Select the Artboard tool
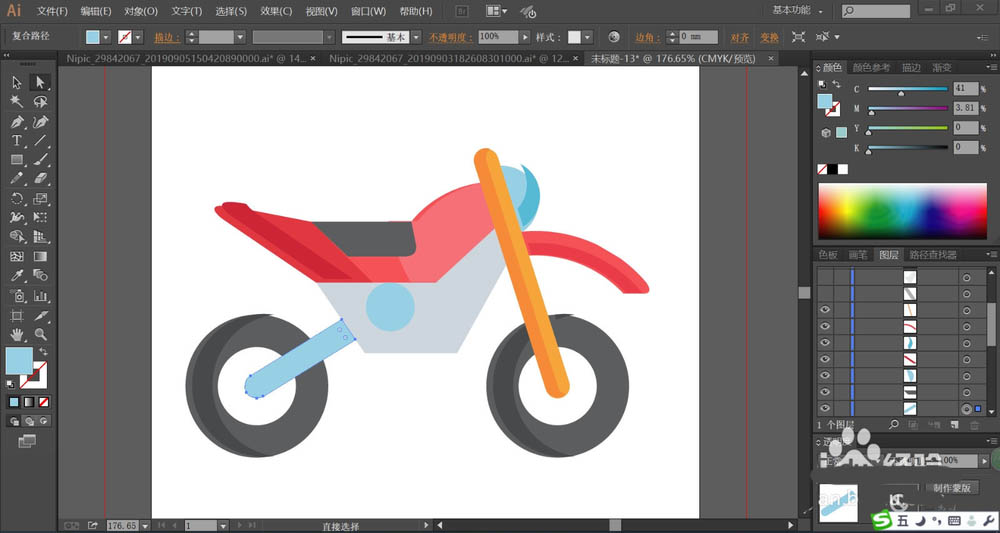The width and height of the screenshot is (1000, 533). [x=17, y=315]
